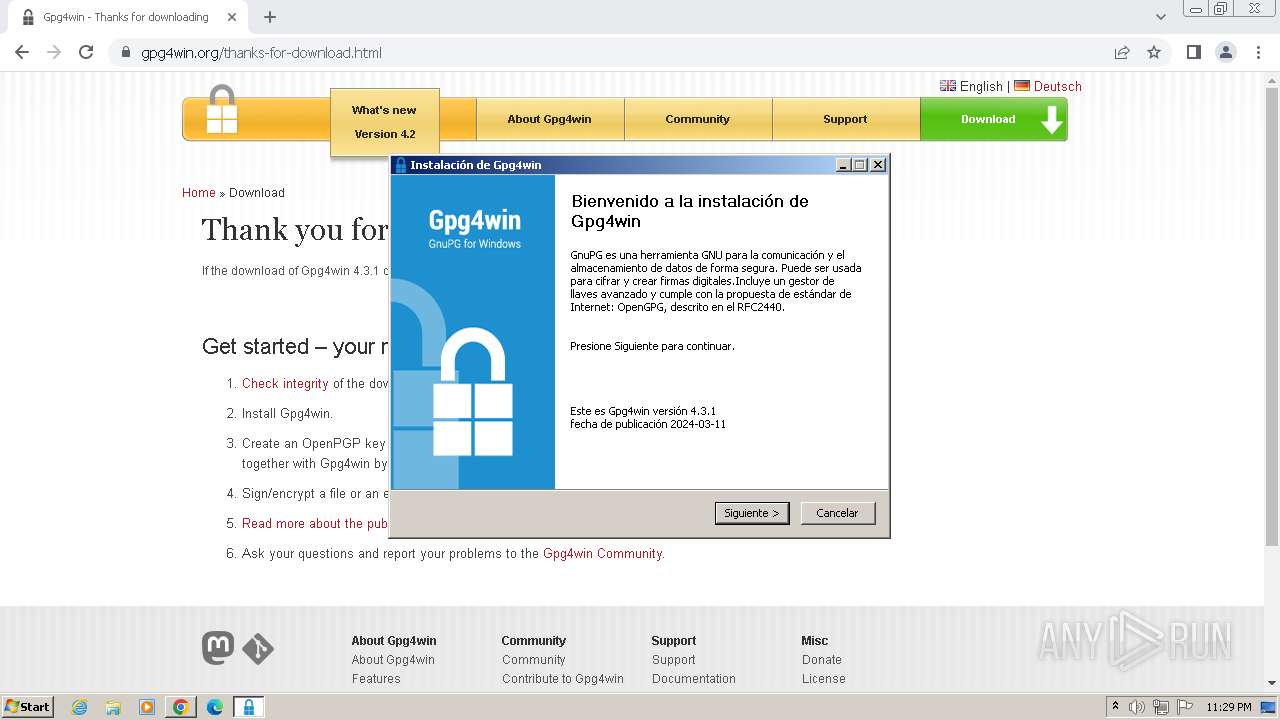Image resolution: width=1280 pixels, height=720 pixels.
Task: Open the Windows Start menu
Action: pyautogui.click(x=27, y=707)
